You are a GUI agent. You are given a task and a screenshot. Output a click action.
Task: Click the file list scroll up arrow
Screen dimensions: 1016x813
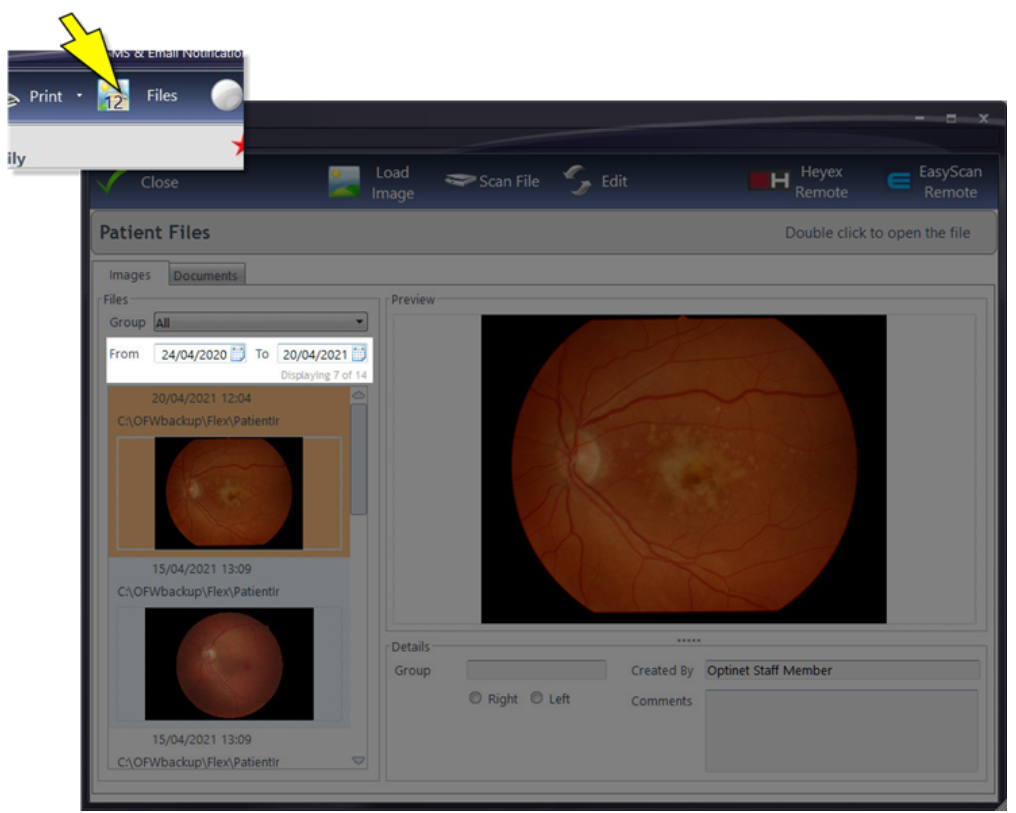coord(358,395)
